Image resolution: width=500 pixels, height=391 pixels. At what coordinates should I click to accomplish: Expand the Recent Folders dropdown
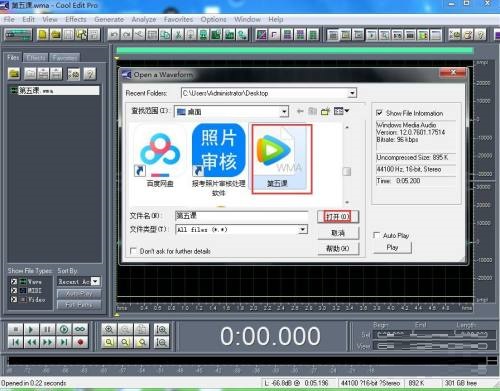click(352, 93)
